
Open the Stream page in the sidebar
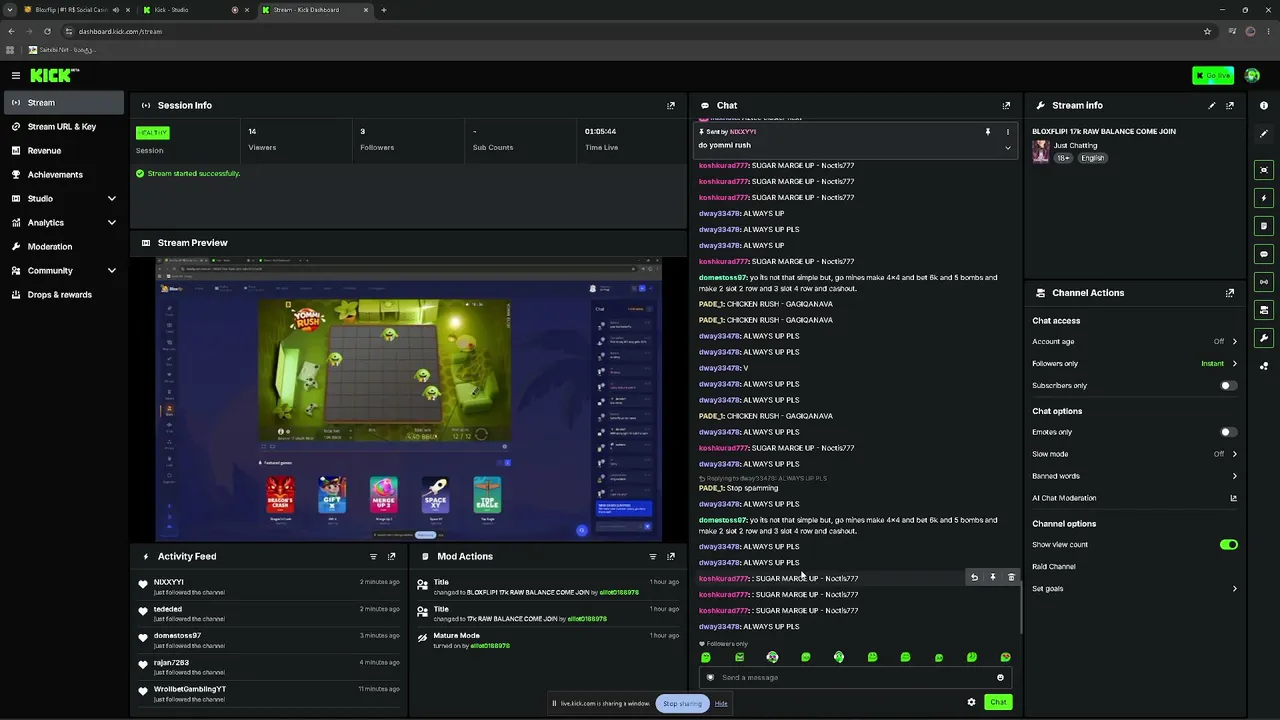tap(64, 103)
